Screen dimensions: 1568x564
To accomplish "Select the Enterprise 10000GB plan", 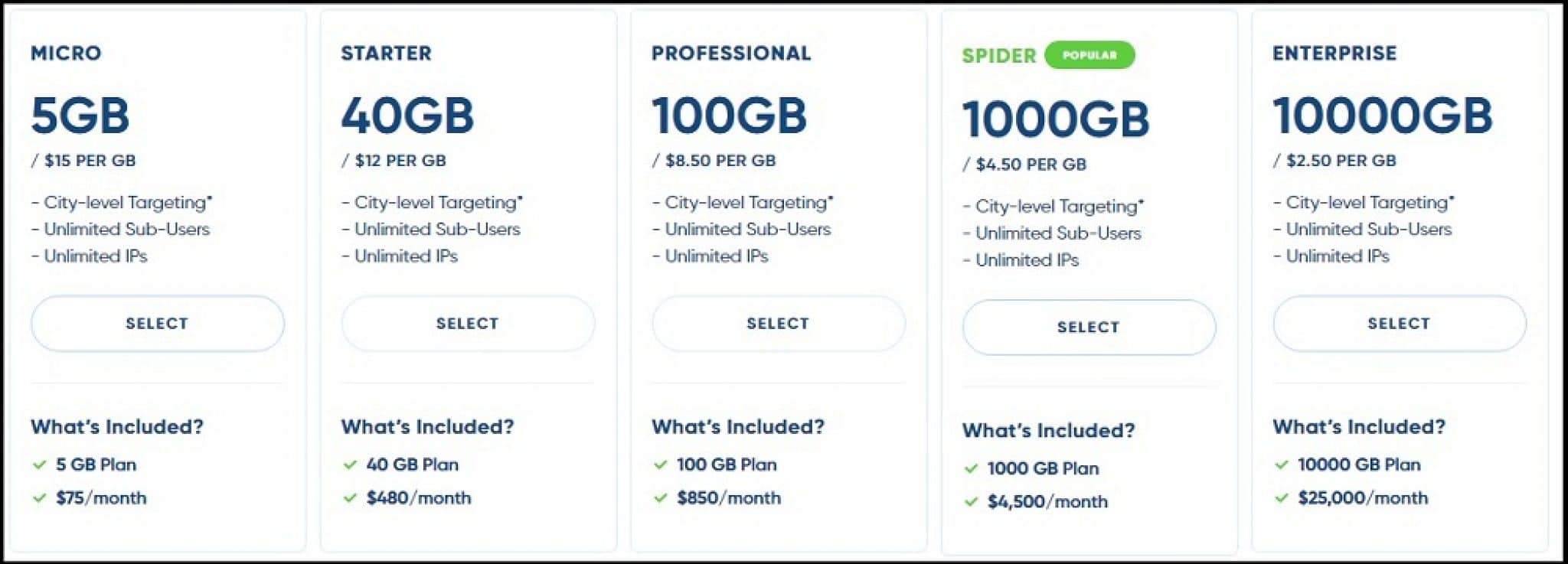I will click(x=1399, y=324).
